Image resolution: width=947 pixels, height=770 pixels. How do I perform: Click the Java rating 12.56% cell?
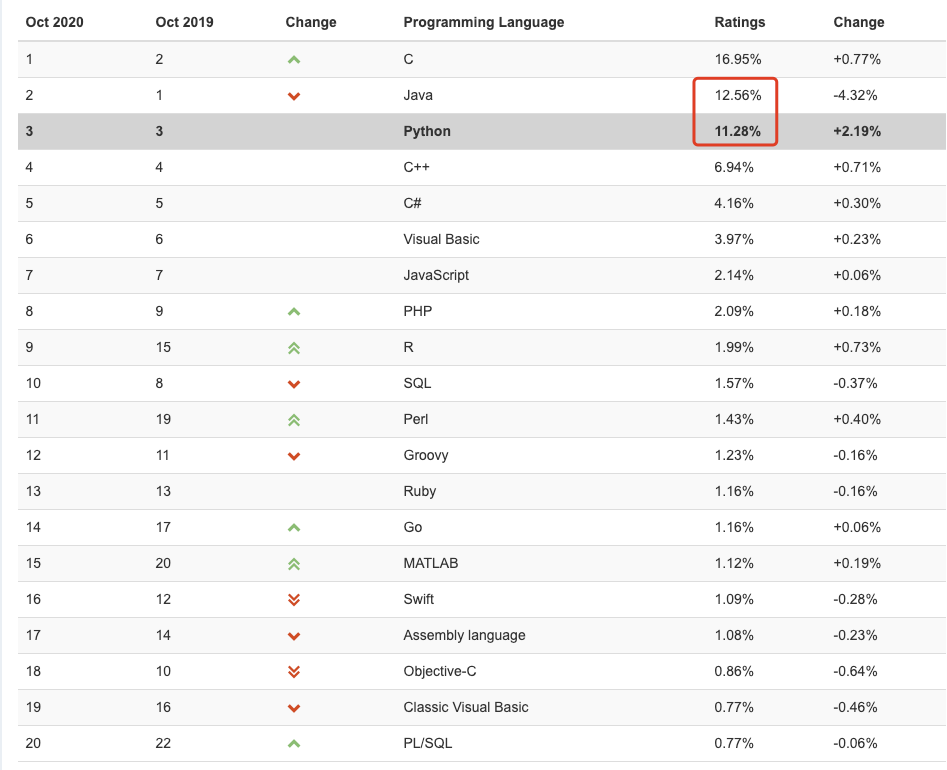pos(738,95)
